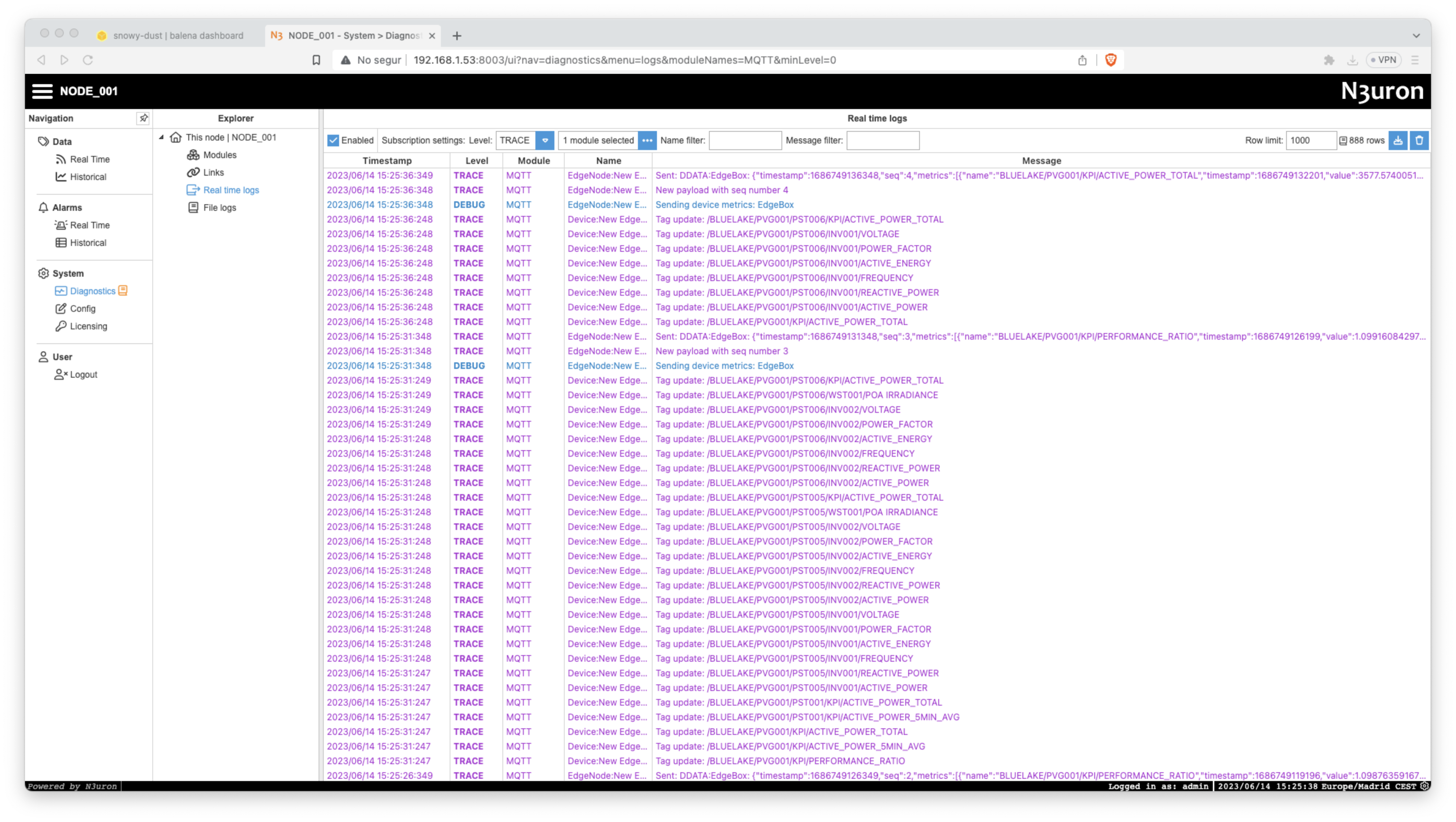Select File logs in Explorer tree
The image size is (1456, 822).
tap(219, 208)
